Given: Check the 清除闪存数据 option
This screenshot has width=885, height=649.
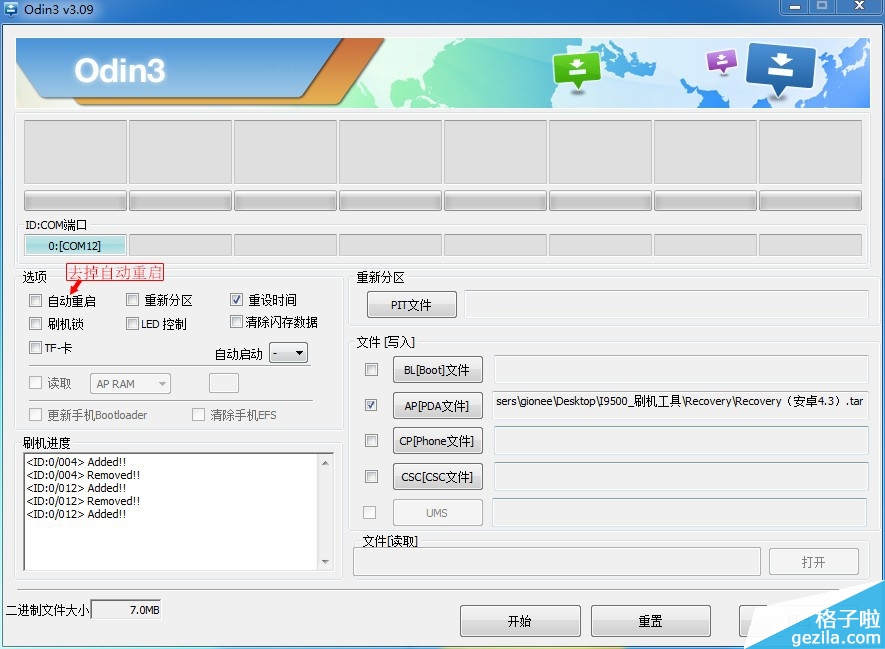Looking at the screenshot, I should click(236, 322).
